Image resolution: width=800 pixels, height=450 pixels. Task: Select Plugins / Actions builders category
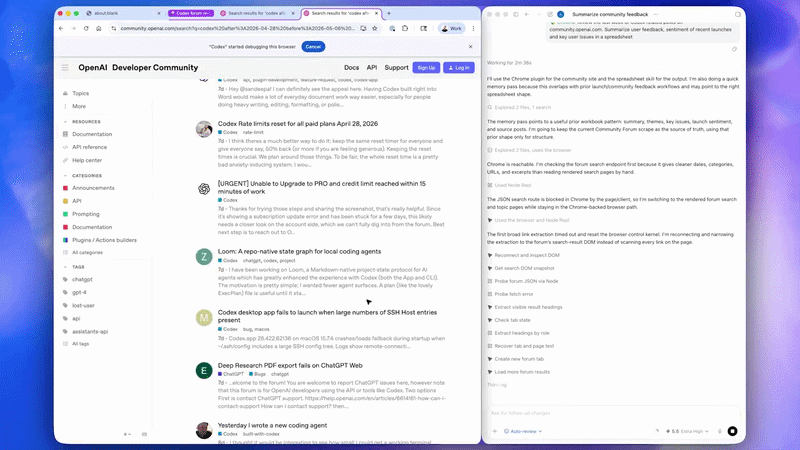(104, 240)
